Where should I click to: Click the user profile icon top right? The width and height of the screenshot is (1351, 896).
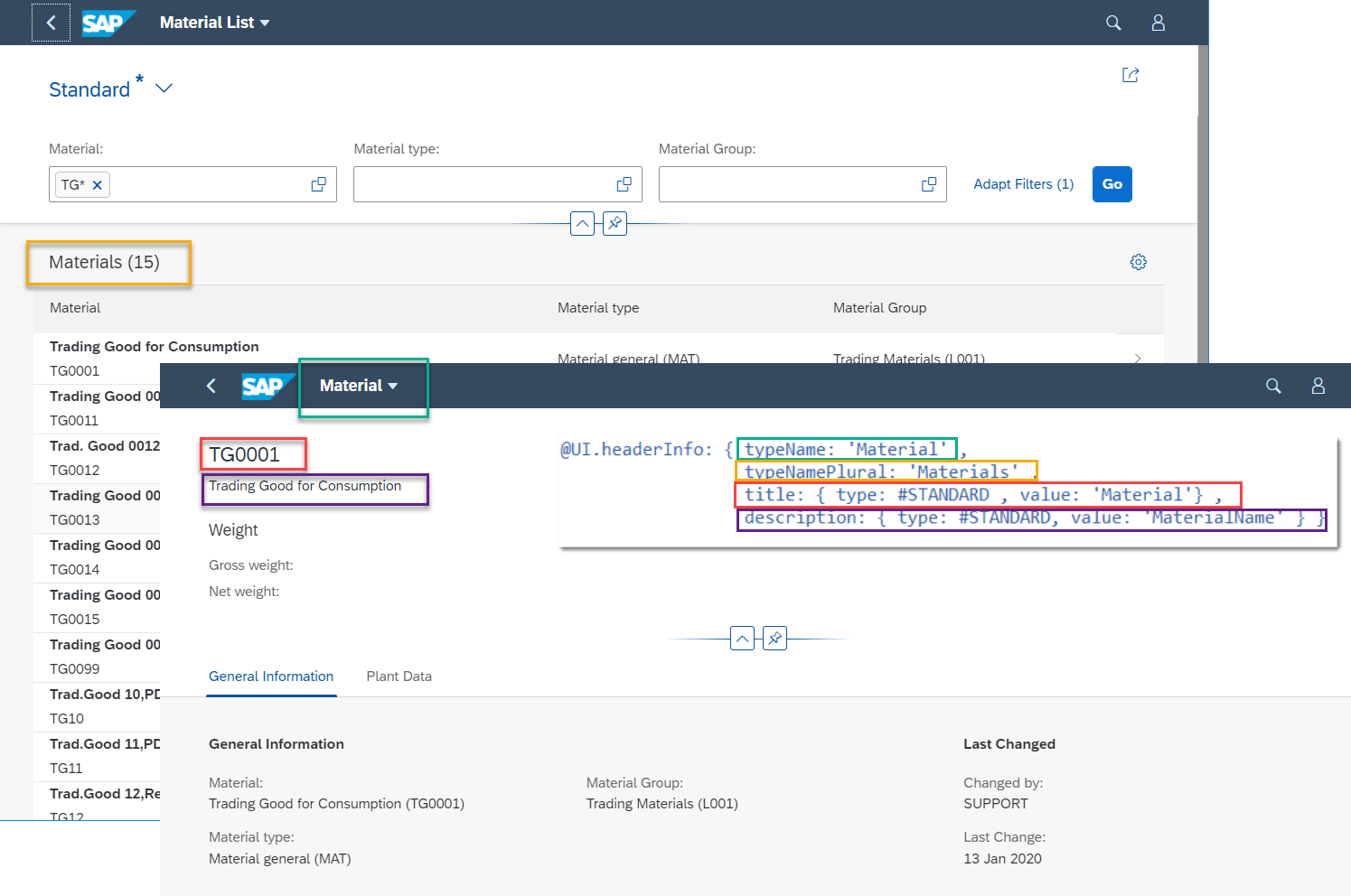(1158, 23)
